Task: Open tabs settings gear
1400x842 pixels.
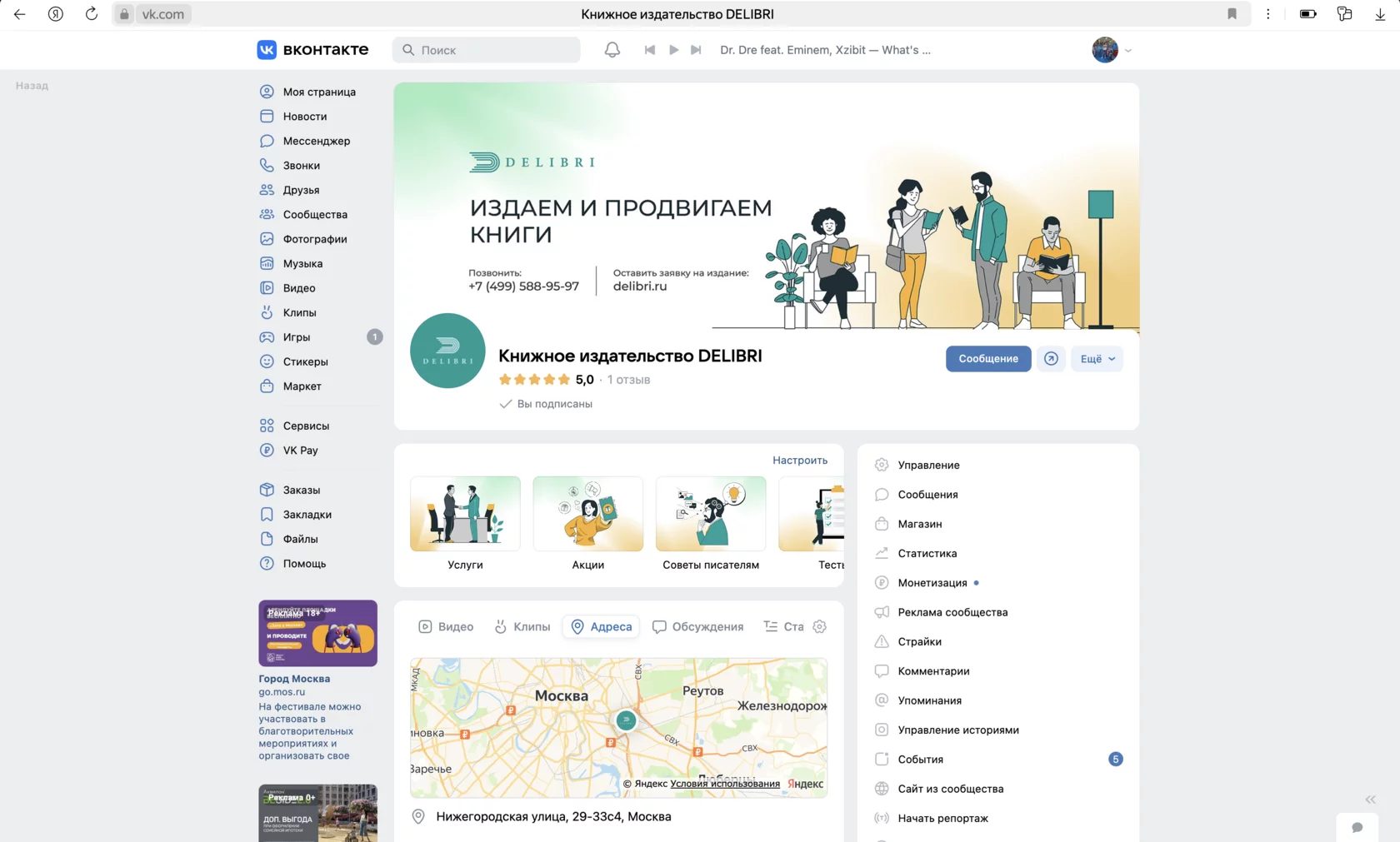Action: 820,626
